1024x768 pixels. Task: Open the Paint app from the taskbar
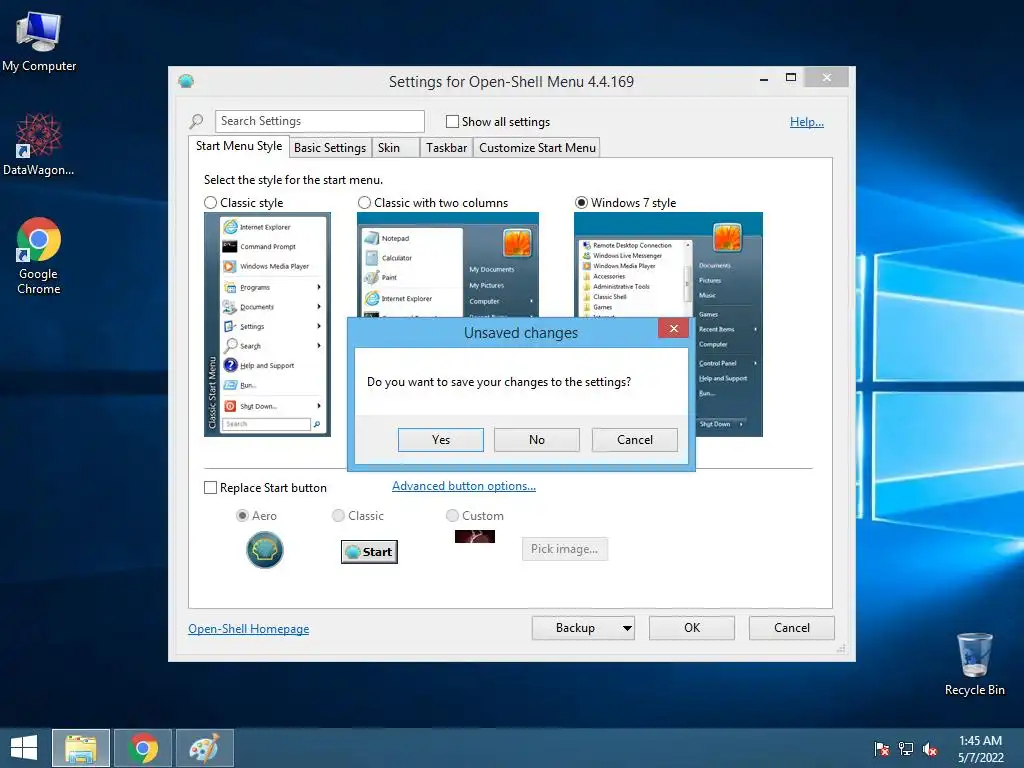204,748
